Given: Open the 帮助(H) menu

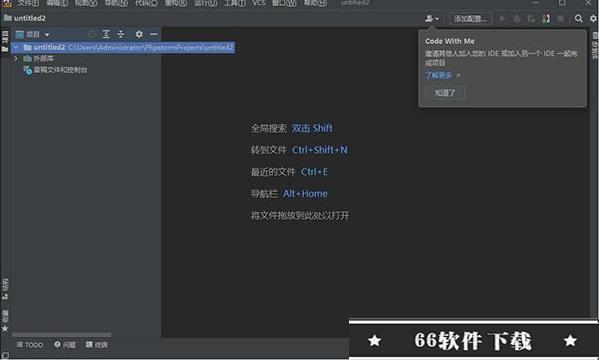Looking at the screenshot, I should (315, 3).
